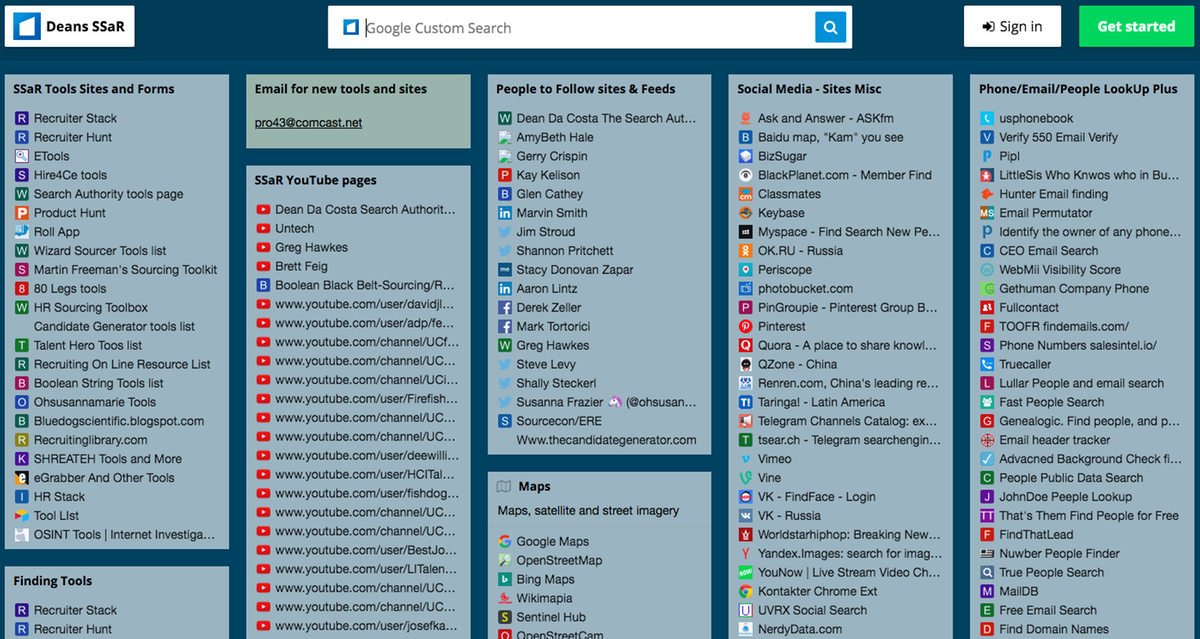Open the 80 Legs tools link
The width and height of the screenshot is (1200, 639).
[70, 289]
